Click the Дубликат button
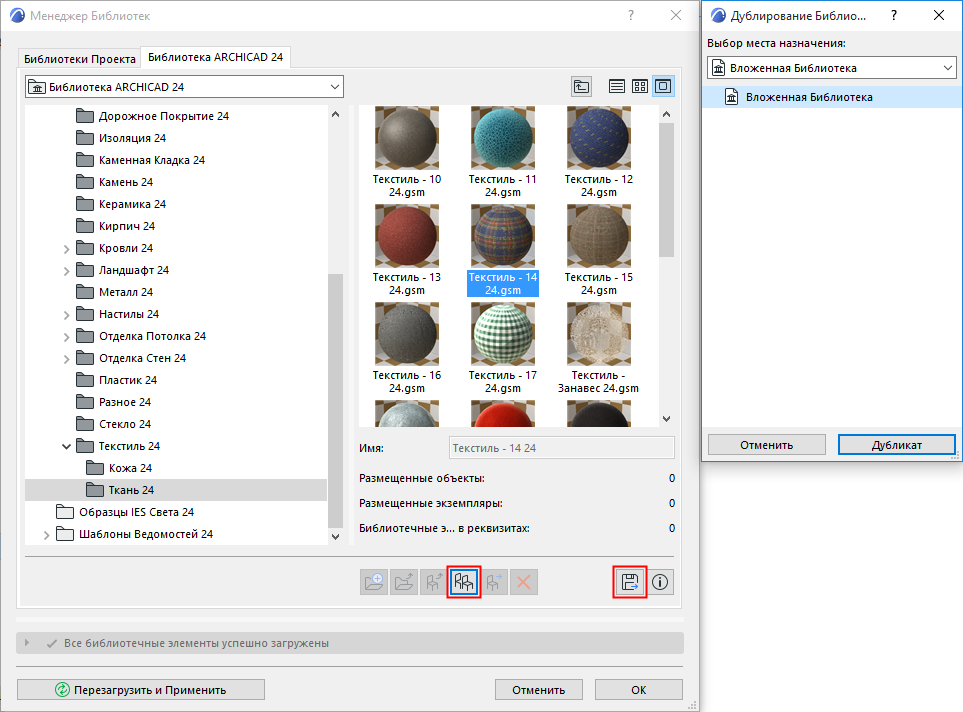963x712 pixels. click(897, 445)
